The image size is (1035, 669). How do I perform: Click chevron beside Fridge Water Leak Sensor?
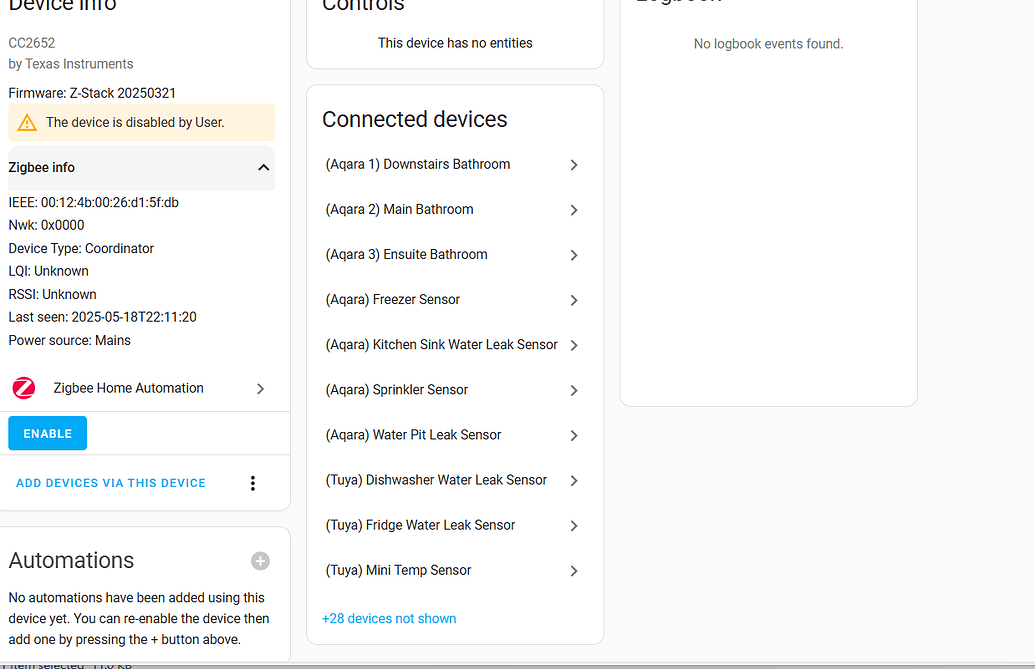[x=574, y=526]
